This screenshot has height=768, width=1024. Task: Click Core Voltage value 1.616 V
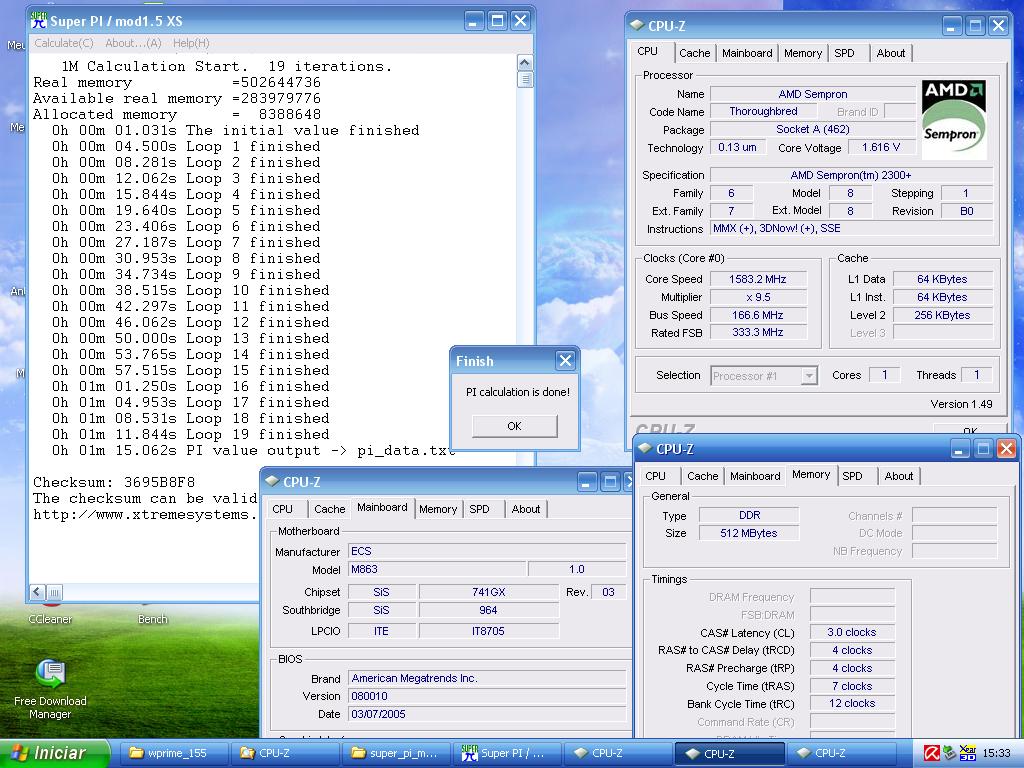pos(881,148)
